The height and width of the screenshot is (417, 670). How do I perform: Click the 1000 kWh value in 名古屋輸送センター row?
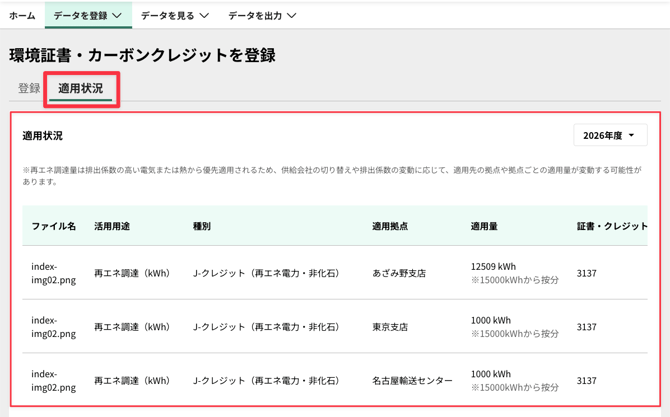point(491,374)
